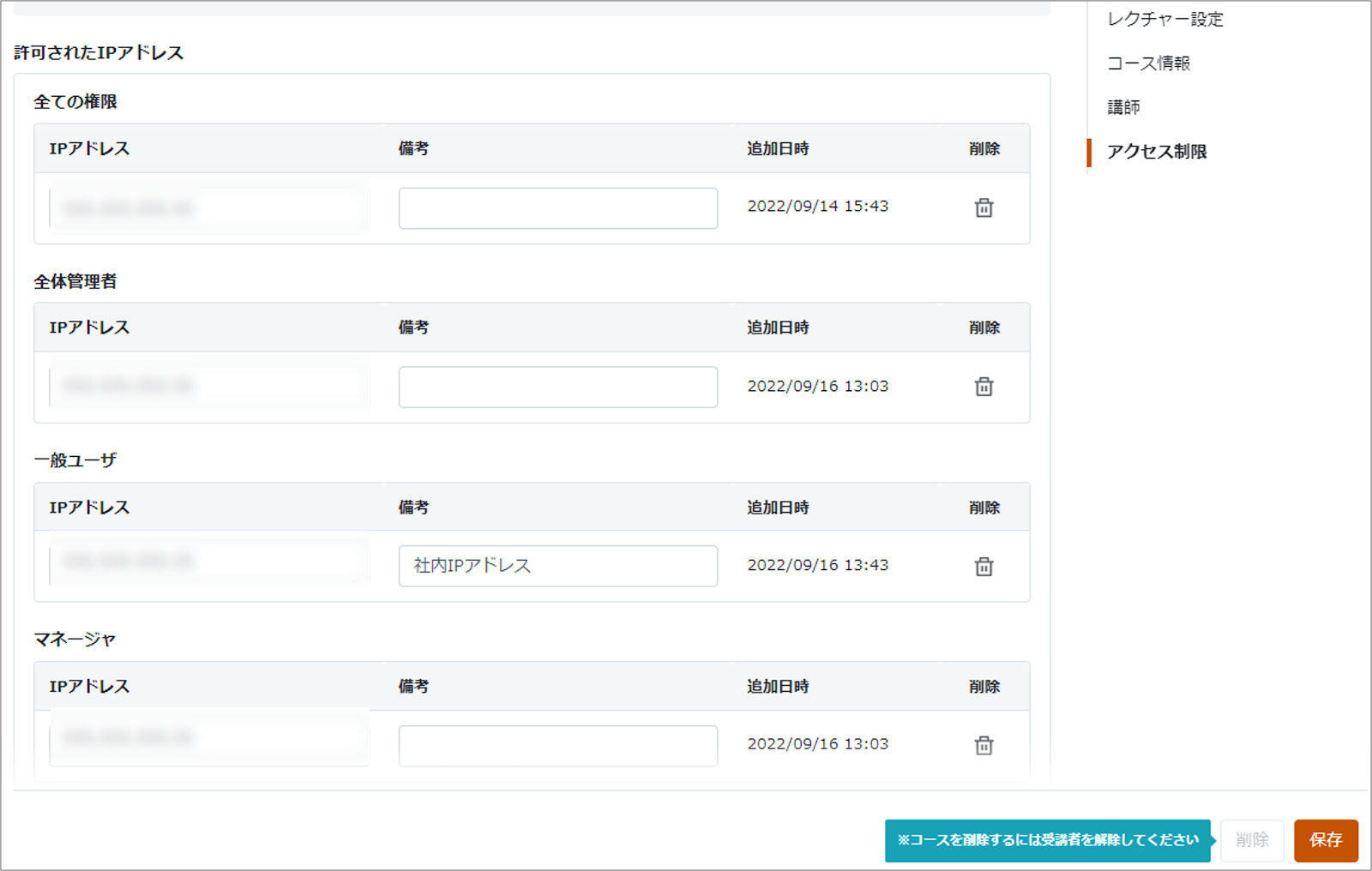The image size is (1372, 871).
Task: Select blurred IP field under 一般ユーザ
Action: pyautogui.click(x=209, y=562)
